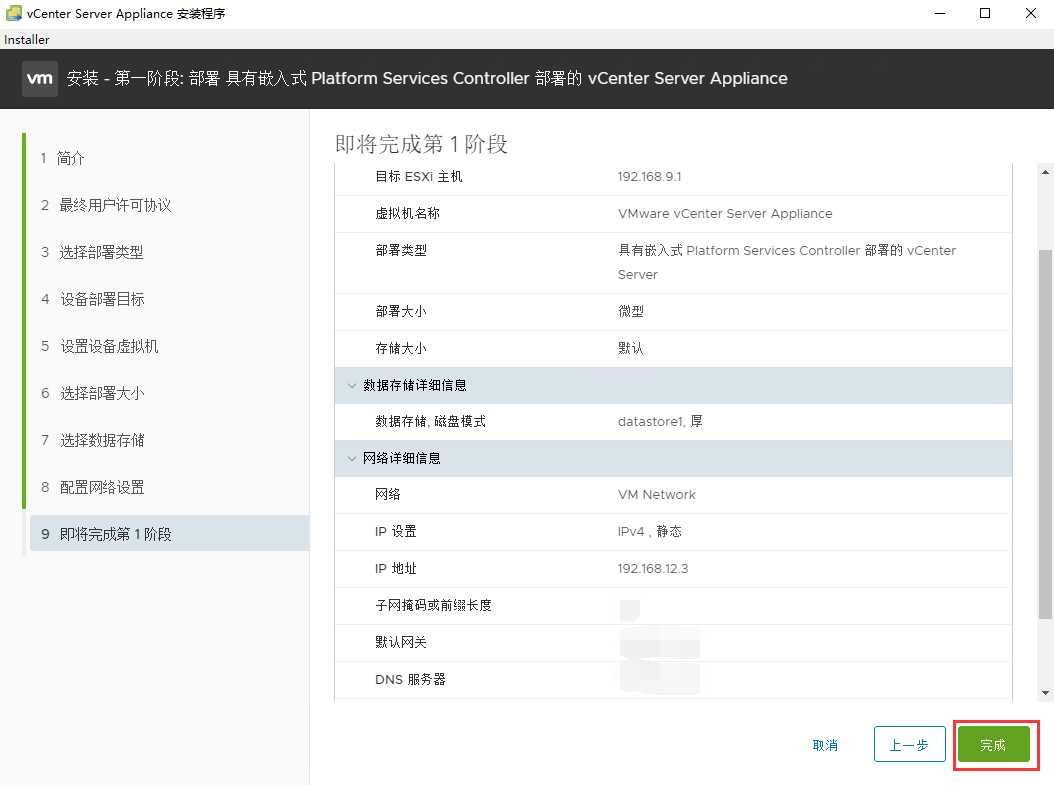The height and width of the screenshot is (785, 1054).
Task: Click the vCenter Appliance icon in title bar
Action: pyautogui.click(x=12, y=13)
